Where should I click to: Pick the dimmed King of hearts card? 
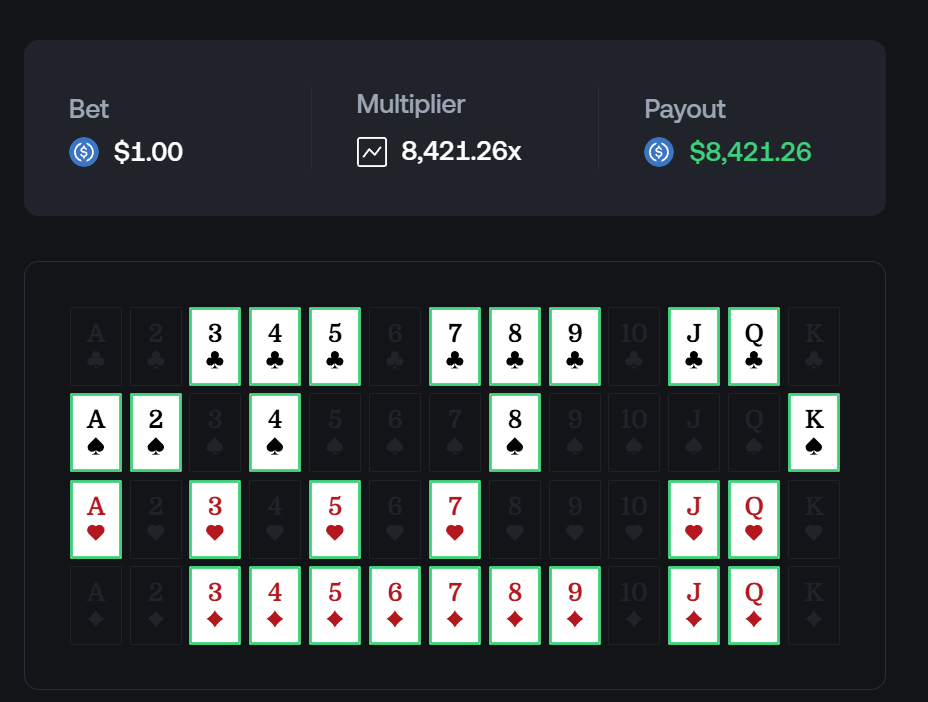tap(814, 520)
